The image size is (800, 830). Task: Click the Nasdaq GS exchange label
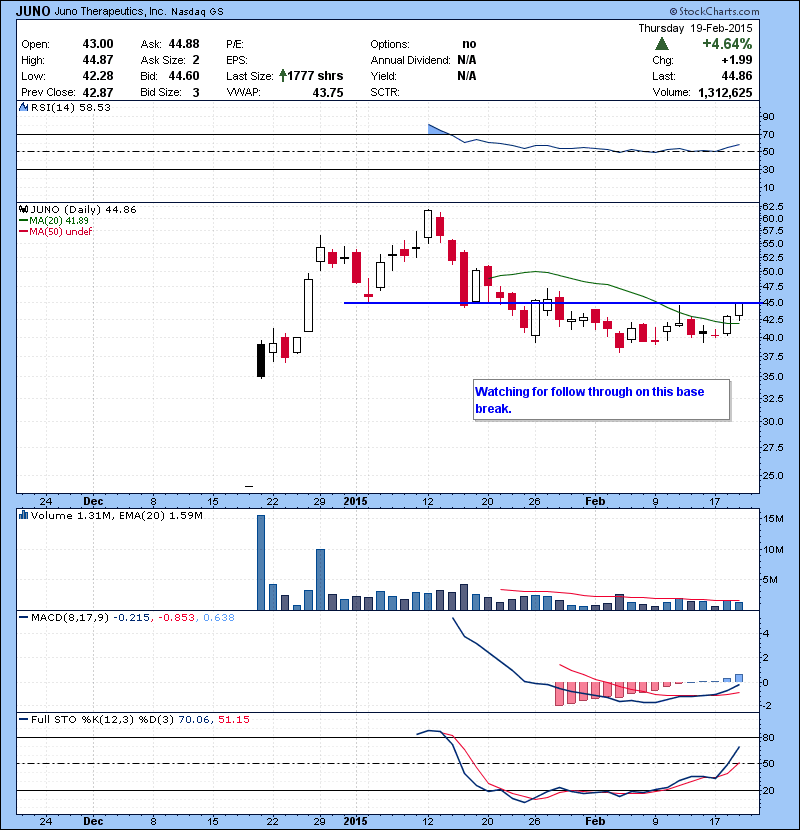[197, 11]
